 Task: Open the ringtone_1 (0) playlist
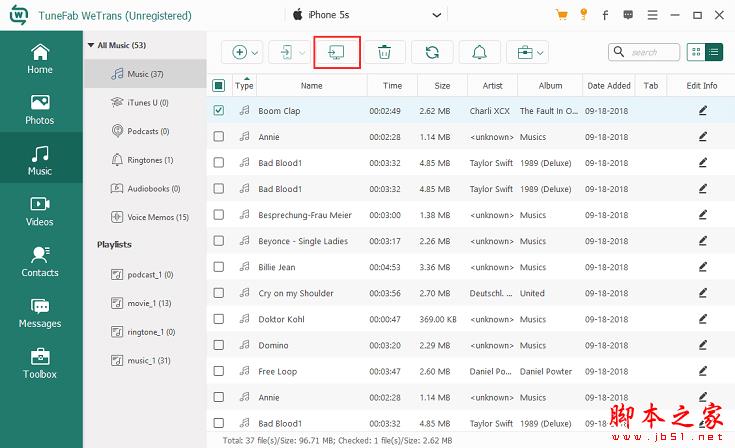145,332
